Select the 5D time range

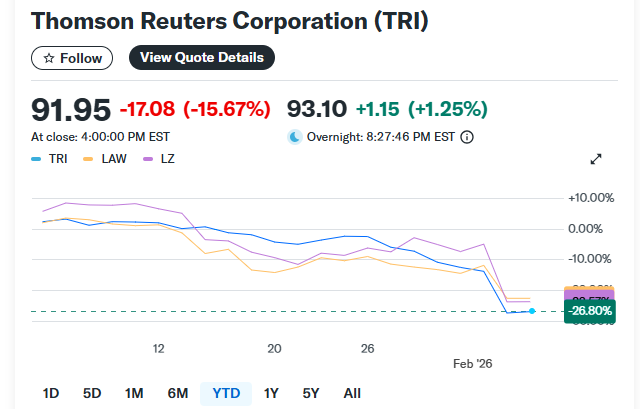click(92, 393)
